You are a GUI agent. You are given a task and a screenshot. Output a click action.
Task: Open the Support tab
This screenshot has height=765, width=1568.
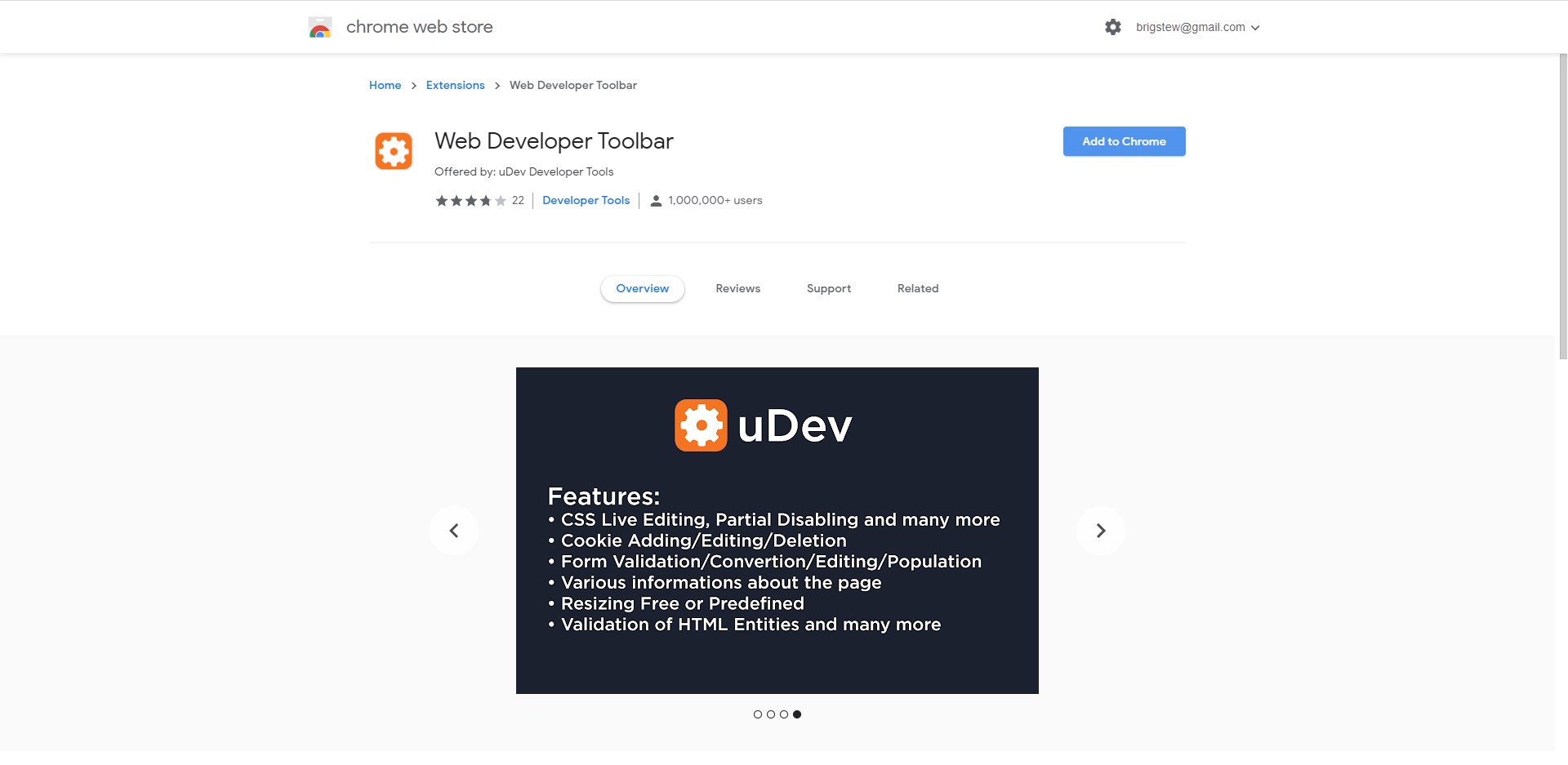pyautogui.click(x=829, y=289)
